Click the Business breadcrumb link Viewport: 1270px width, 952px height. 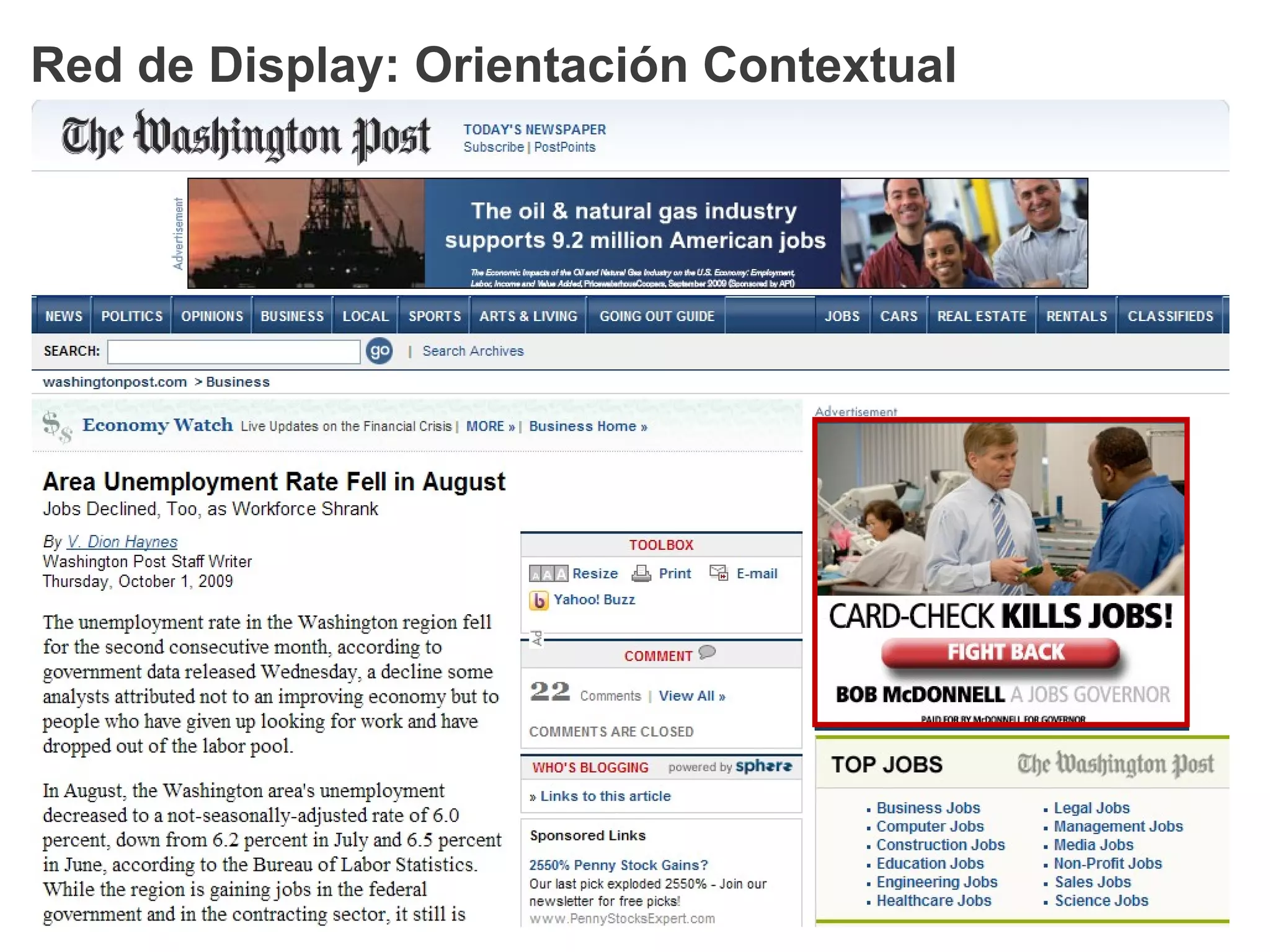238,382
